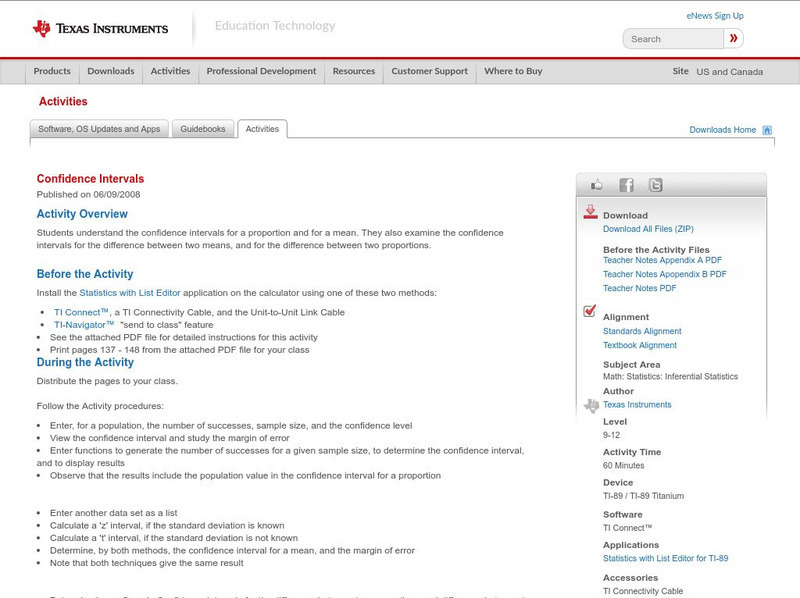Click the gray TI logo beside Author
This screenshot has height=598, width=800.
tap(591, 406)
